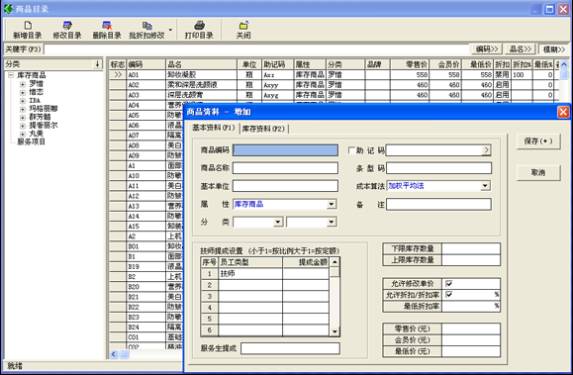Image resolution: width=573 pixels, height=375 pixels.
Task: Tick the 助记码 checkbox
Action: pyautogui.click(x=352, y=150)
